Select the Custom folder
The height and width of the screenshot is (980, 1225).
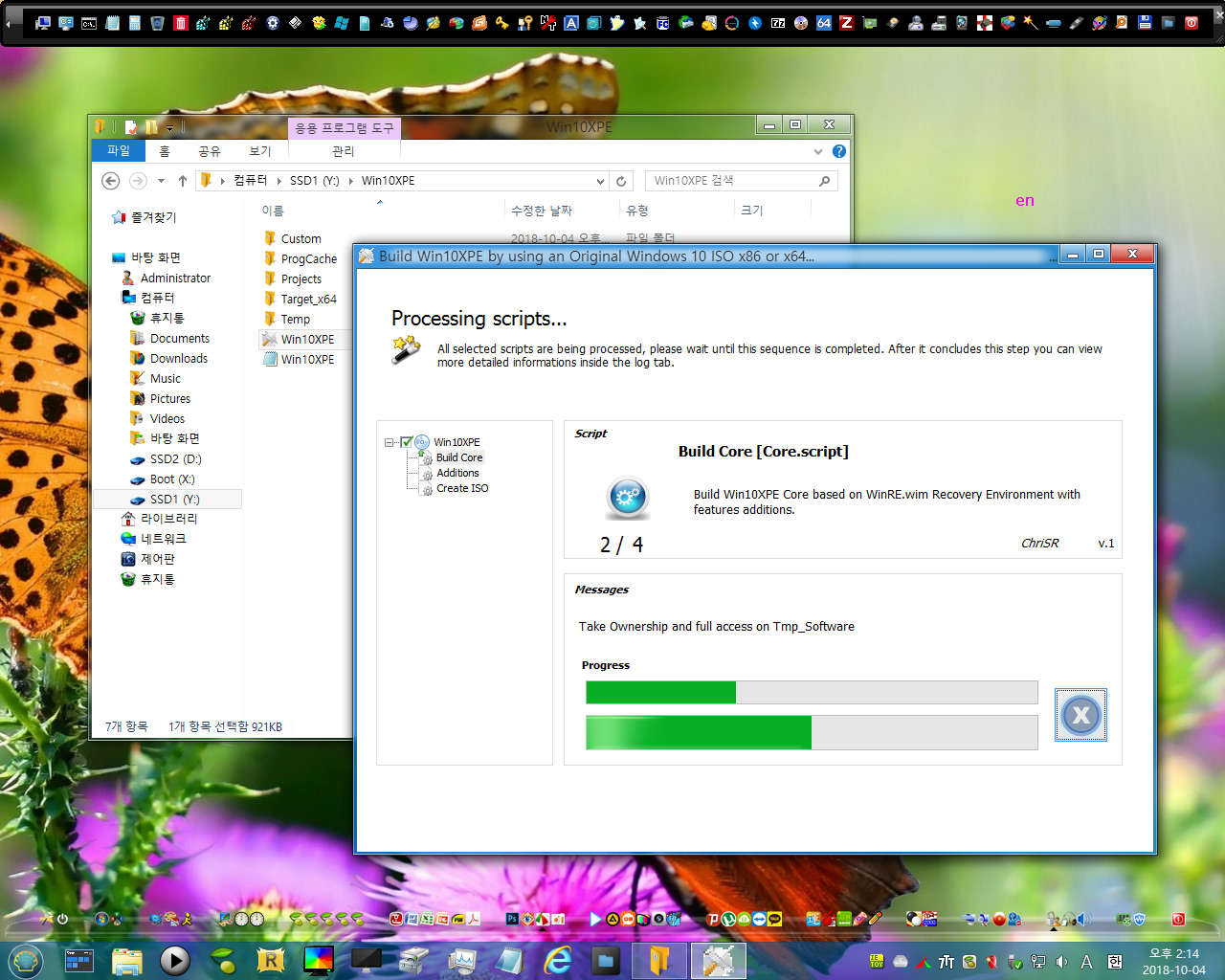pyautogui.click(x=301, y=239)
